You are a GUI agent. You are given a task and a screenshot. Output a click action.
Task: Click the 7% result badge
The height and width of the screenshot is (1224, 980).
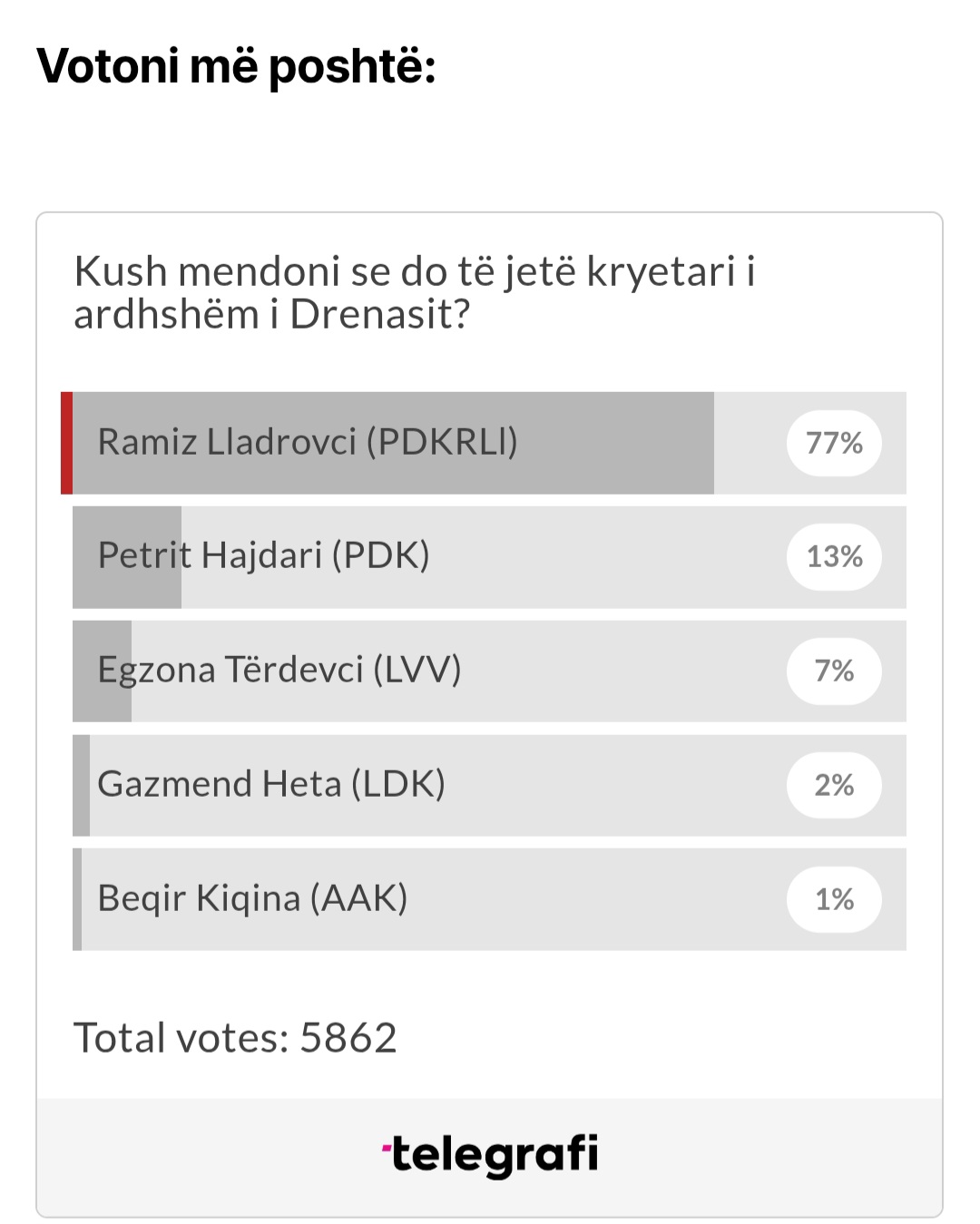coord(834,671)
